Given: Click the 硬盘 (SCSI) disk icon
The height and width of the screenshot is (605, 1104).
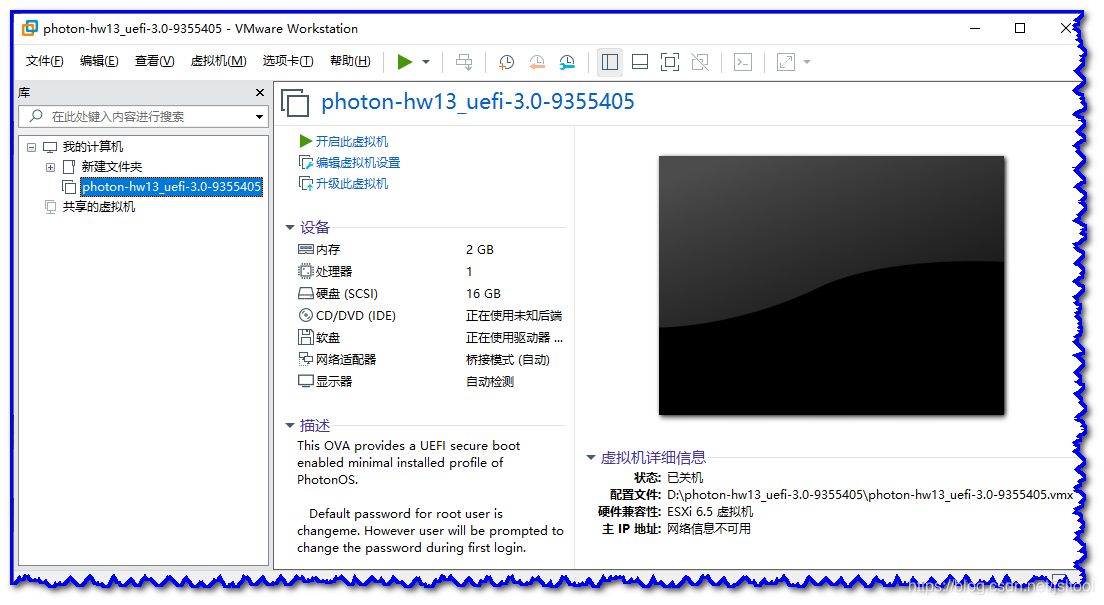Looking at the screenshot, I should tap(306, 293).
